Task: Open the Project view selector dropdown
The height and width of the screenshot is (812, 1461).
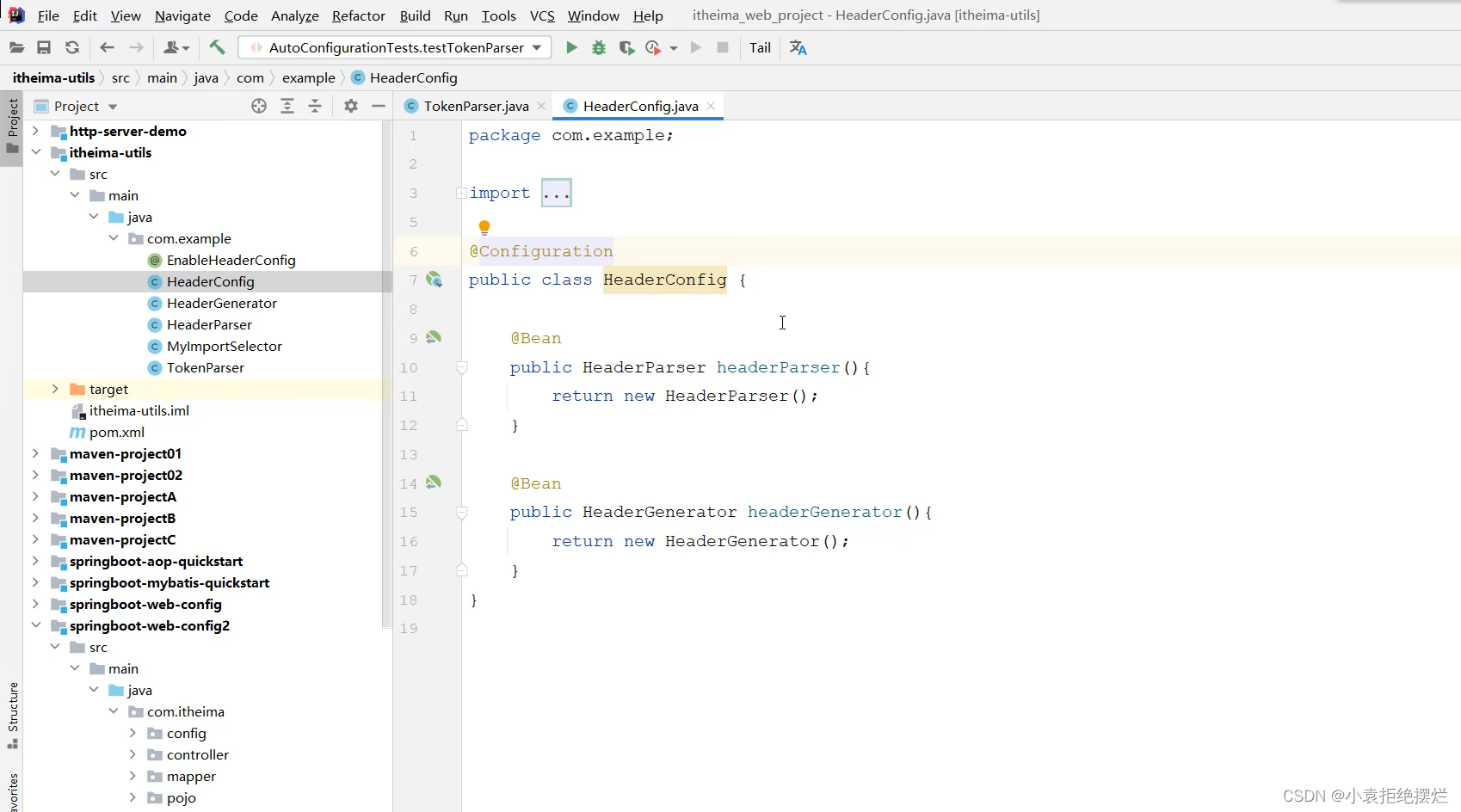Action: click(113, 107)
